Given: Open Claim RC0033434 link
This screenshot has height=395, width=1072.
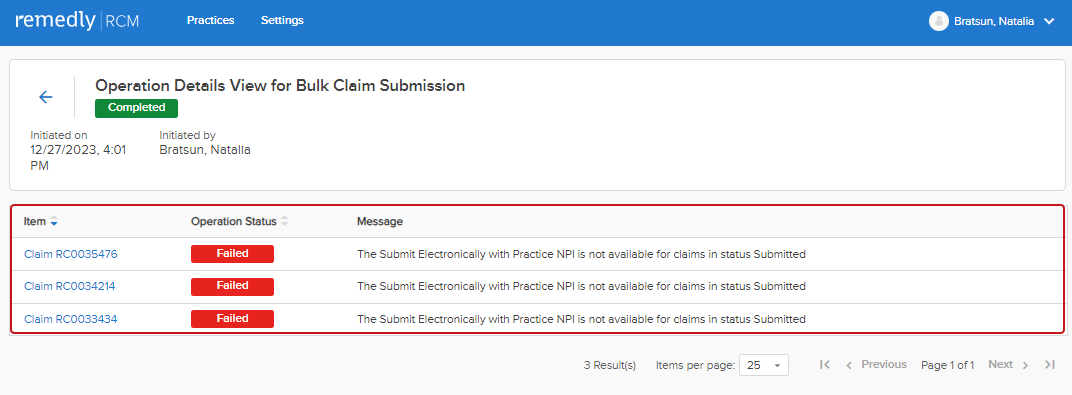Looking at the screenshot, I should (x=71, y=319).
